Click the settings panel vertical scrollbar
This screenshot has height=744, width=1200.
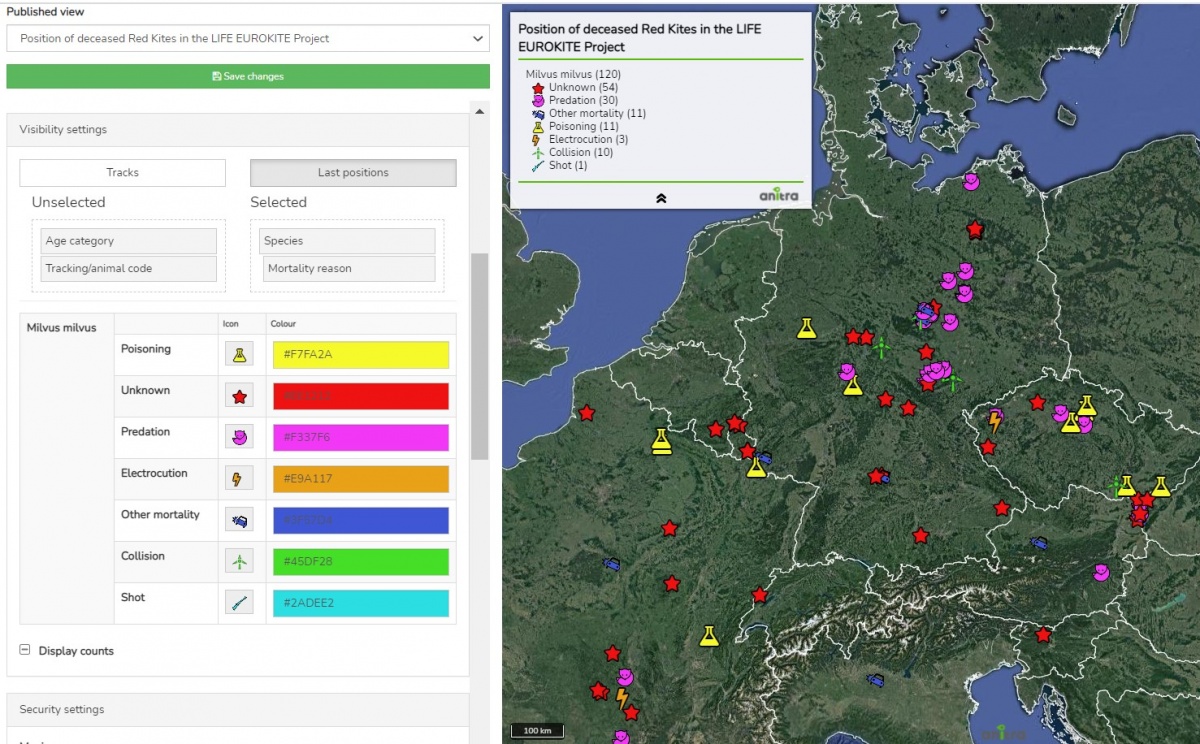point(479,355)
